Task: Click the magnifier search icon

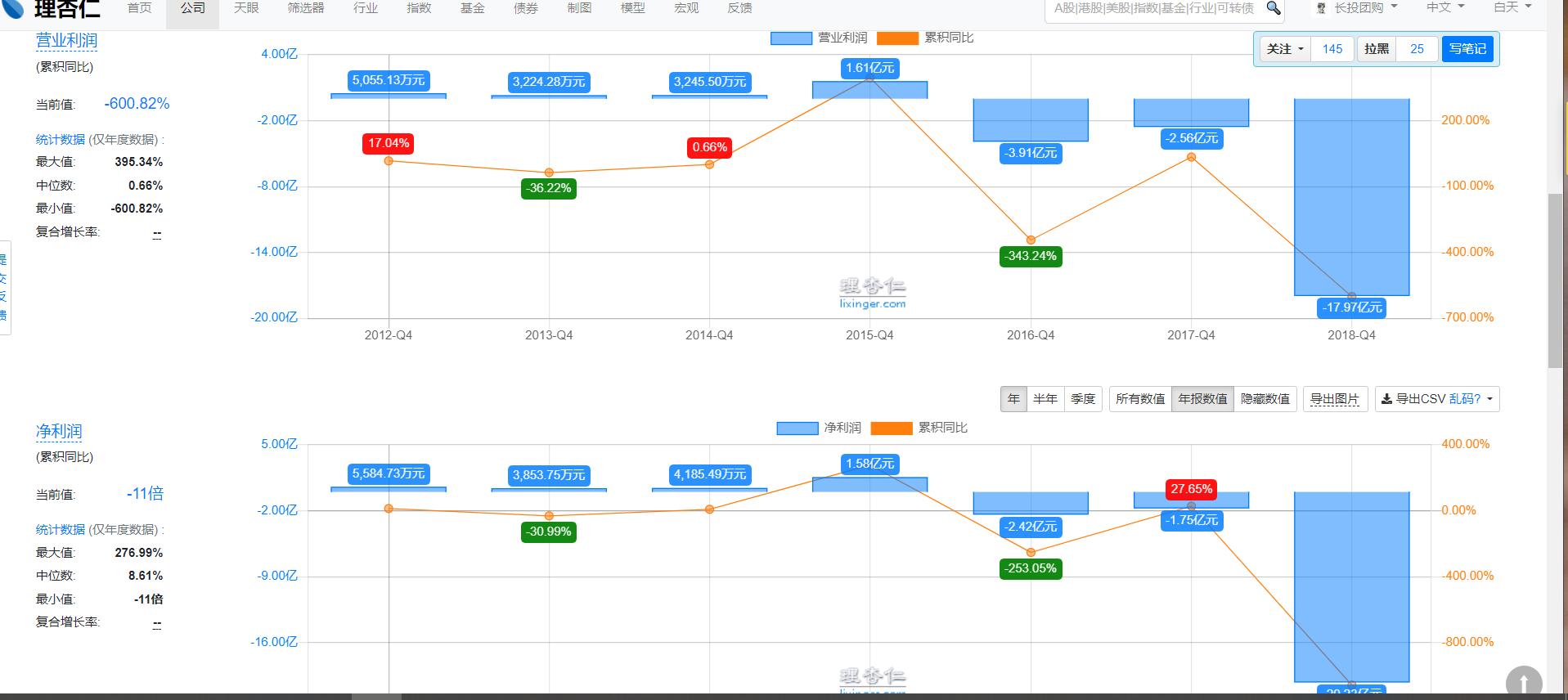Action: tap(1274, 8)
